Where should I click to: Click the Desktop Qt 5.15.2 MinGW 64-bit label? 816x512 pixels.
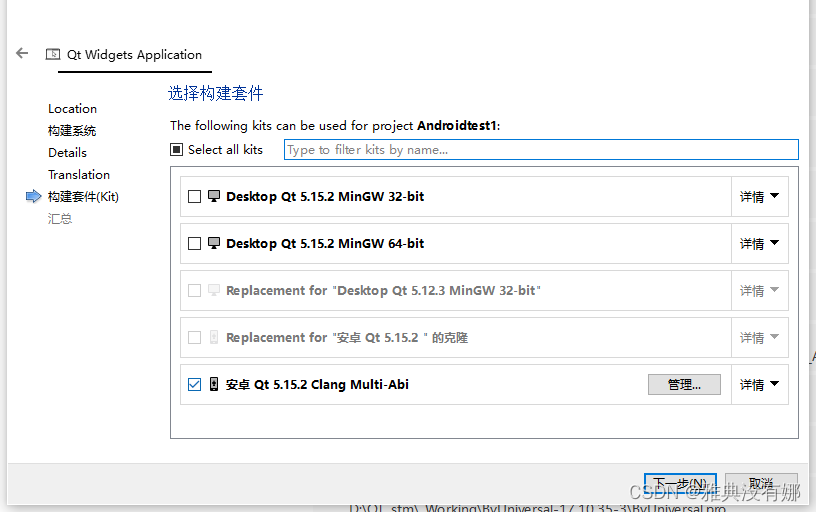click(325, 244)
